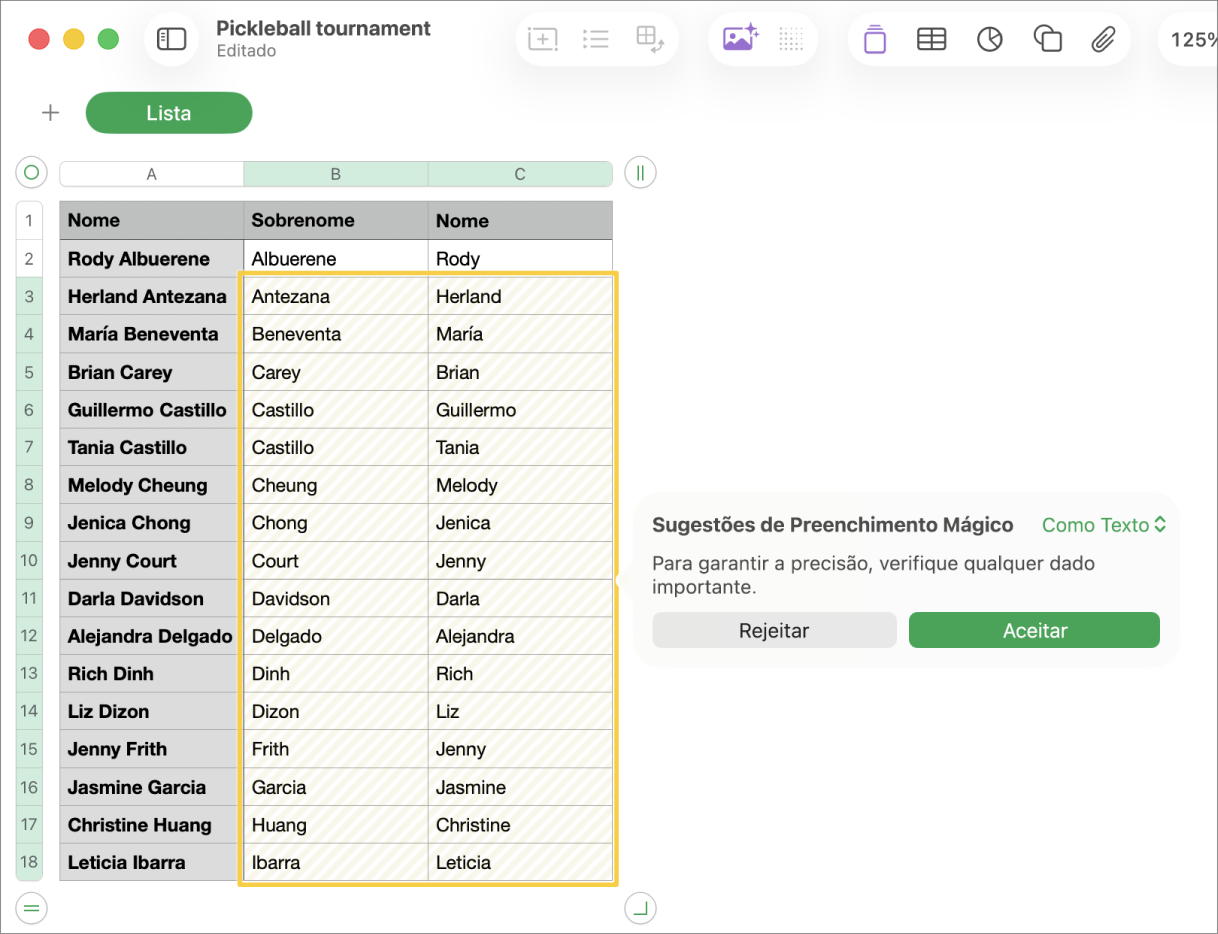Viewport: 1218px width, 934px height.
Task: Insert a pie chart
Action: pyautogui.click(x=989, y=39)
